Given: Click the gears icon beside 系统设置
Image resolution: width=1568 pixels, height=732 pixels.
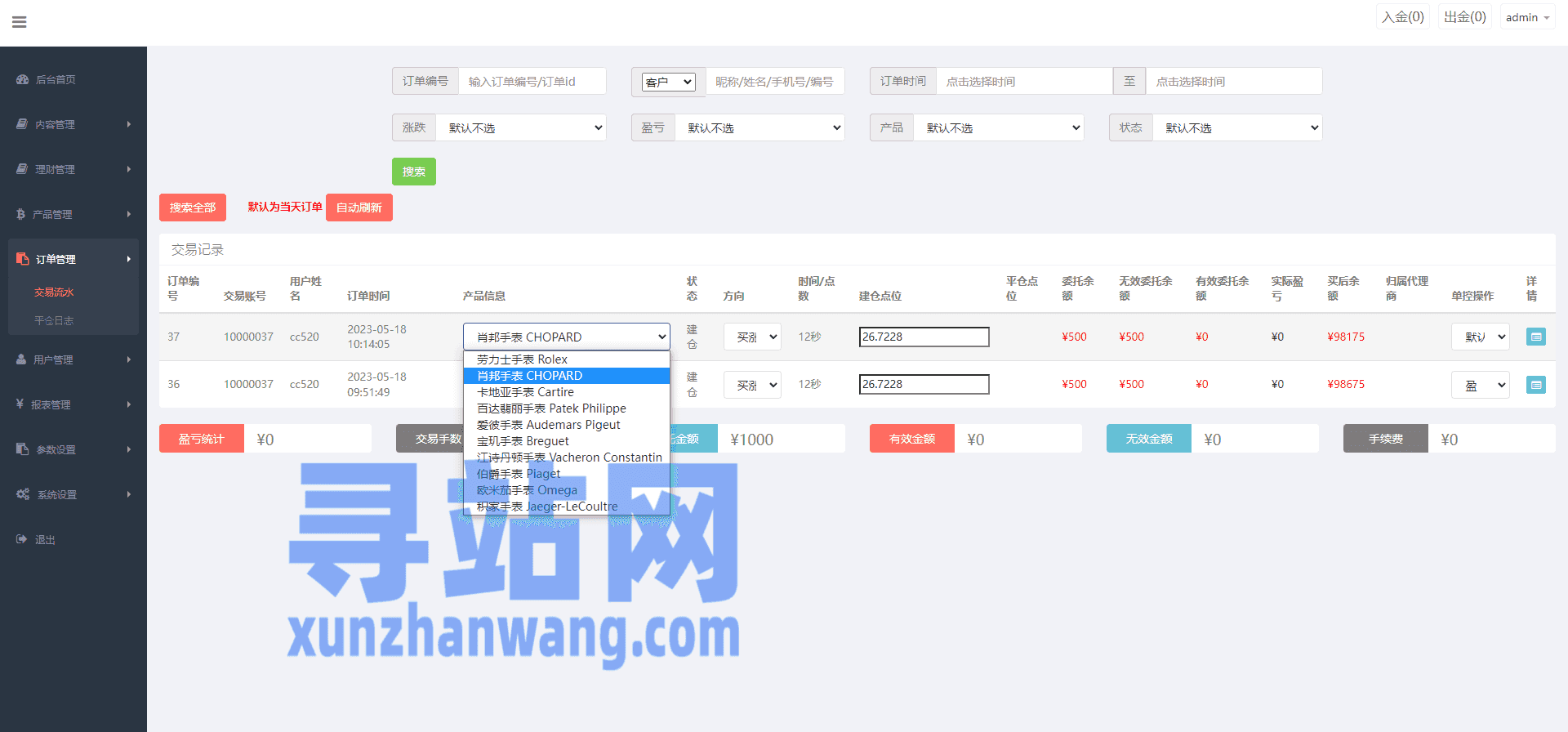Looking at the screenshot, I should [x=23, y=494].
